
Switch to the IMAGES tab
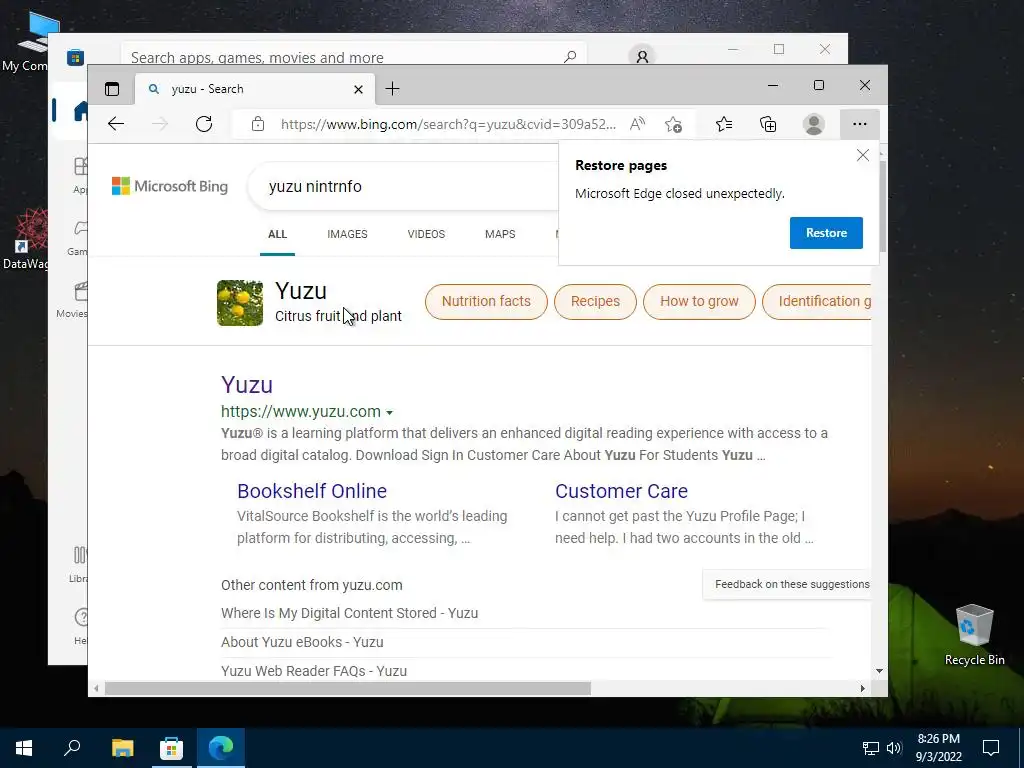(x=347, y=234)
